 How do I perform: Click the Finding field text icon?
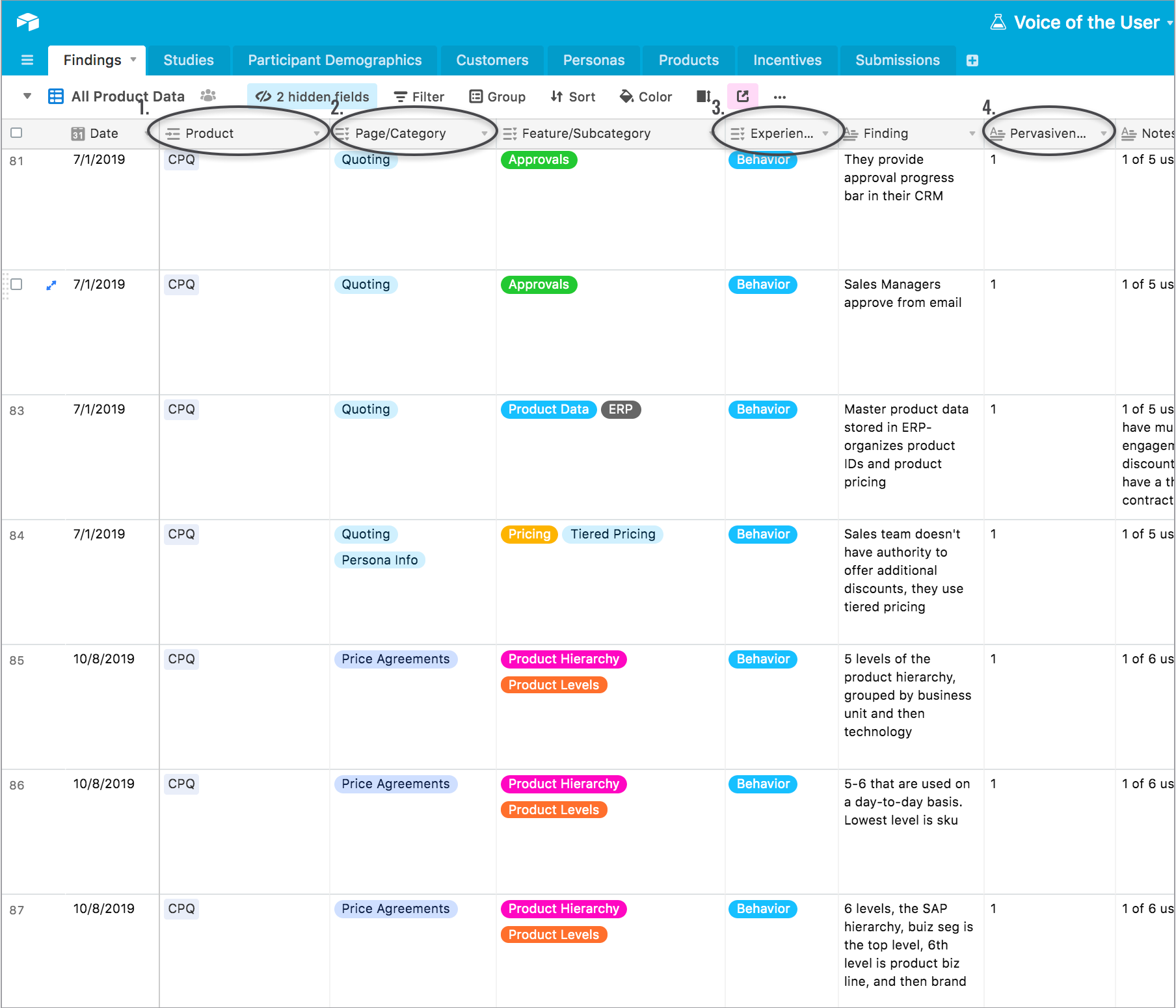point(851,134)
